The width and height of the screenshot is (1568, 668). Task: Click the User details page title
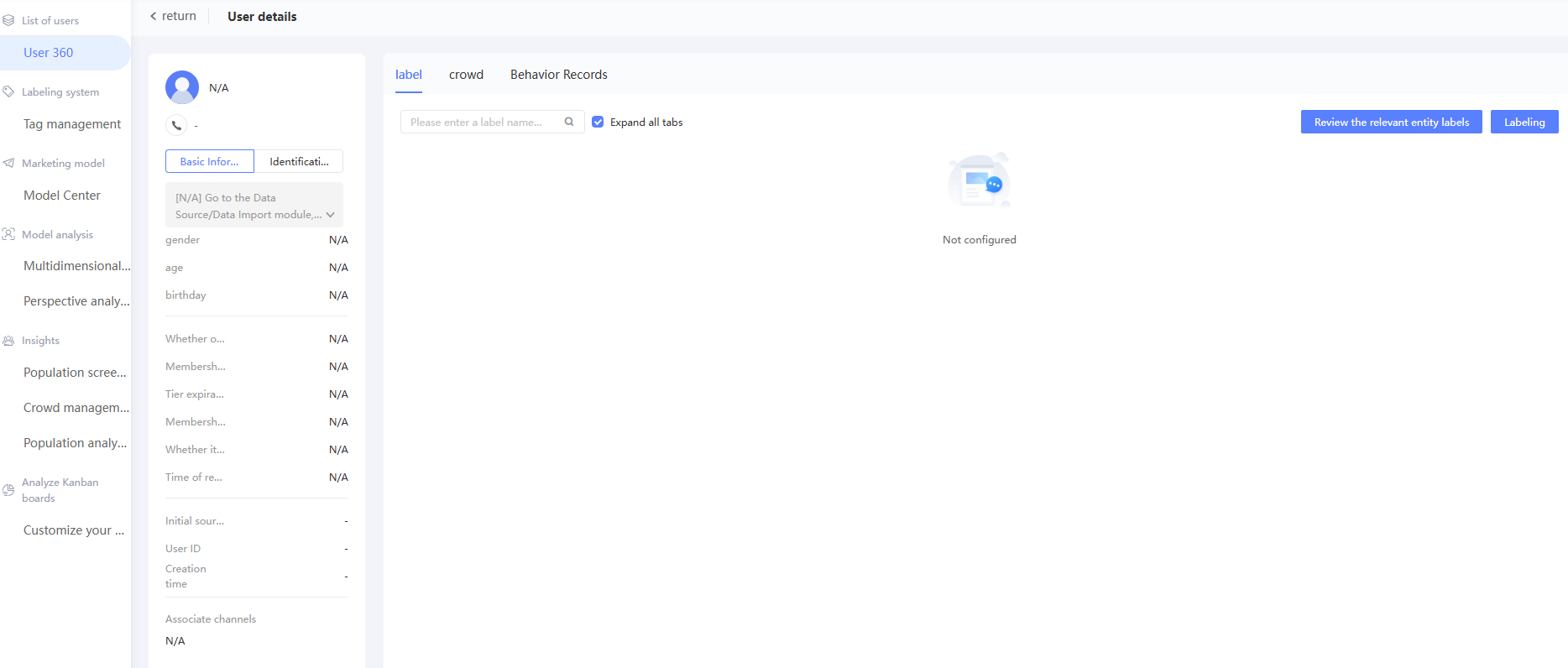pyautogui.click(x=262, y=17)
